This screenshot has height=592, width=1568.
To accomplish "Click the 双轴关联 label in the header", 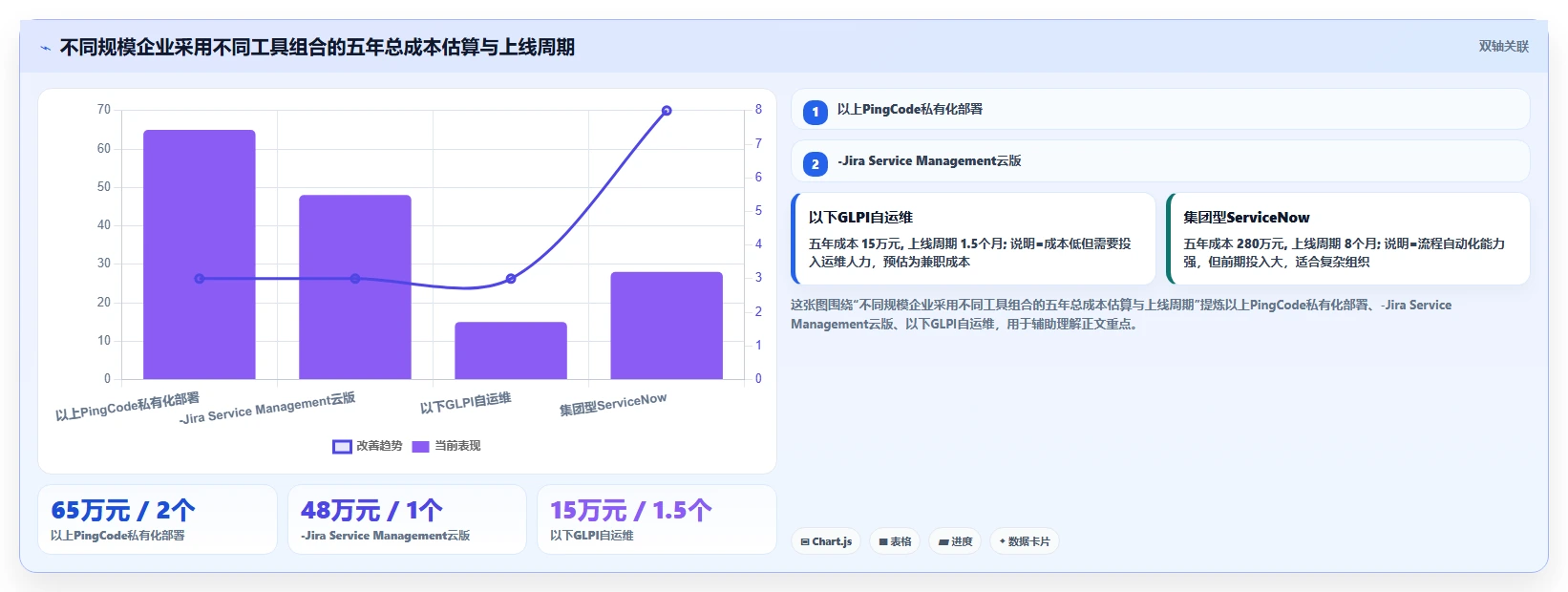I will (1504, 46).
